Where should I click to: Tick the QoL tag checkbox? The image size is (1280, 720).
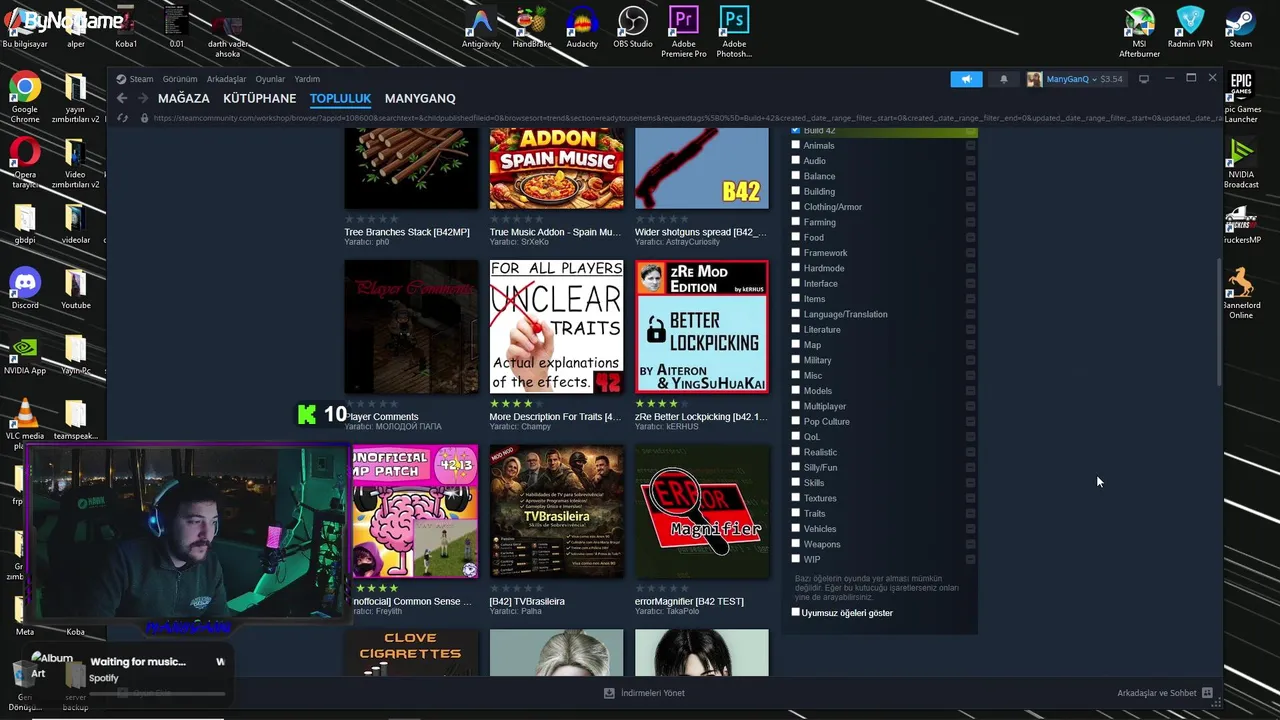[796, 436]
